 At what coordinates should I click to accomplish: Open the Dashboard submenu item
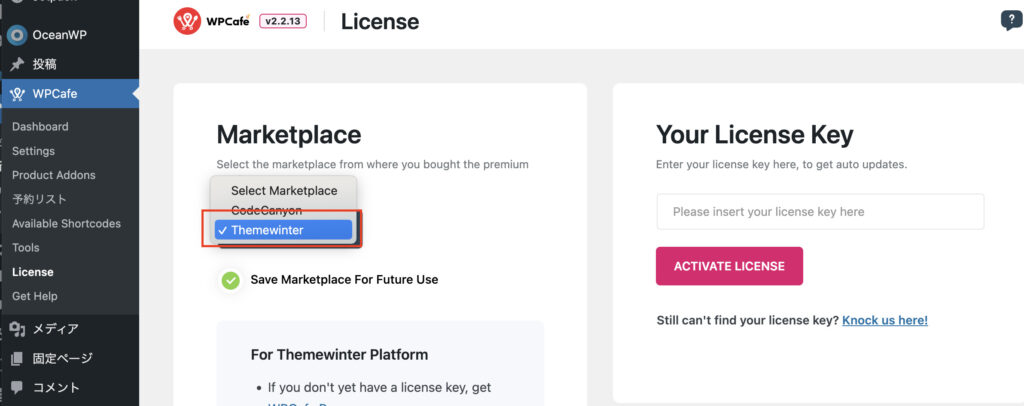pos(40,127)
